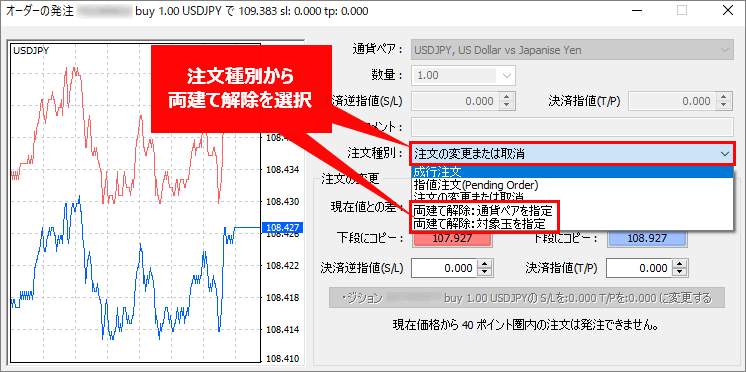Click the 40 ポイント圏内 warning text
746x372 pixels.
coord(525,326)
